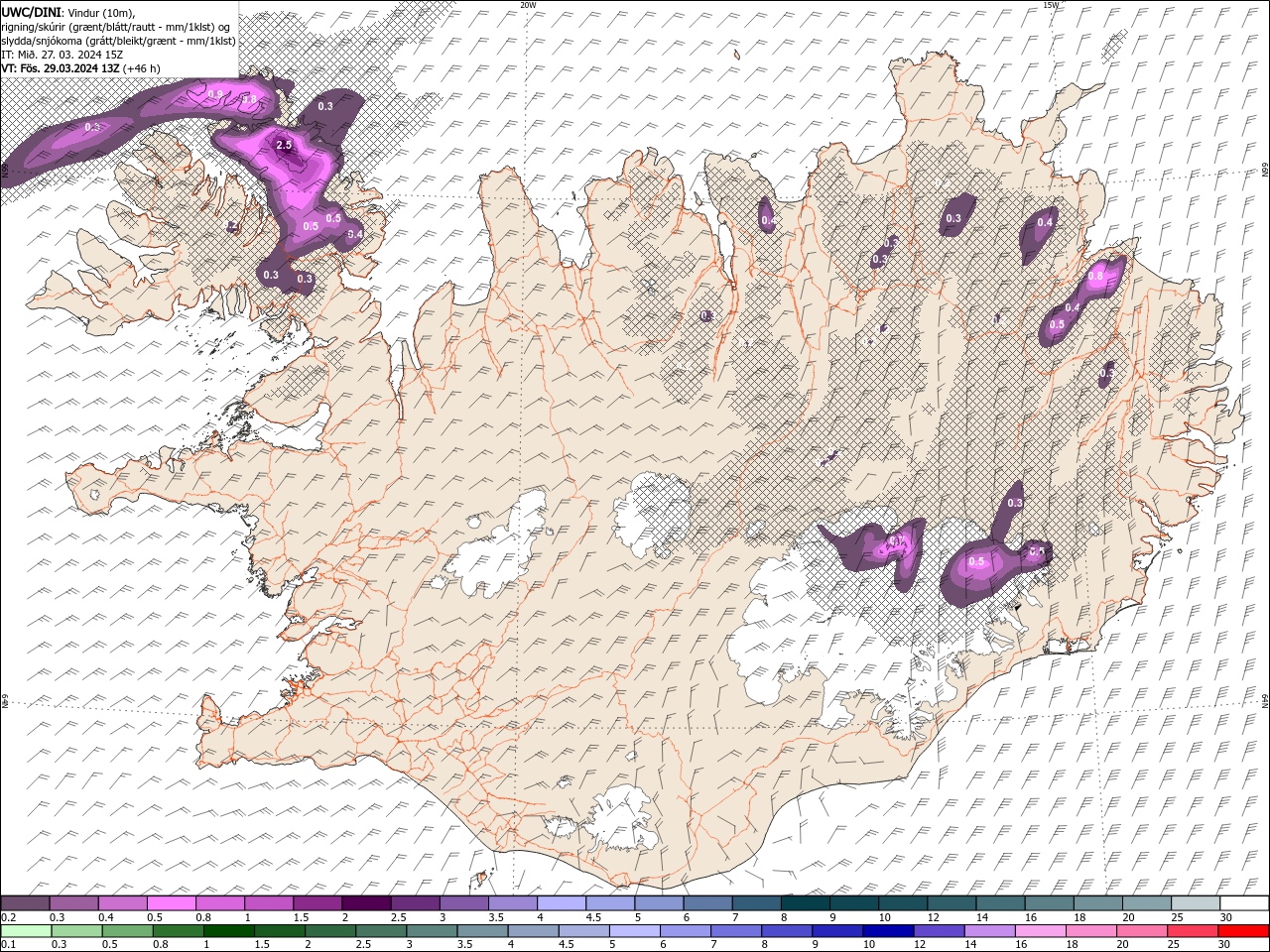Pick the green 0.8 swatch in lower legend row
This screenshot has width=1270, height=952.
coord(178,931)
